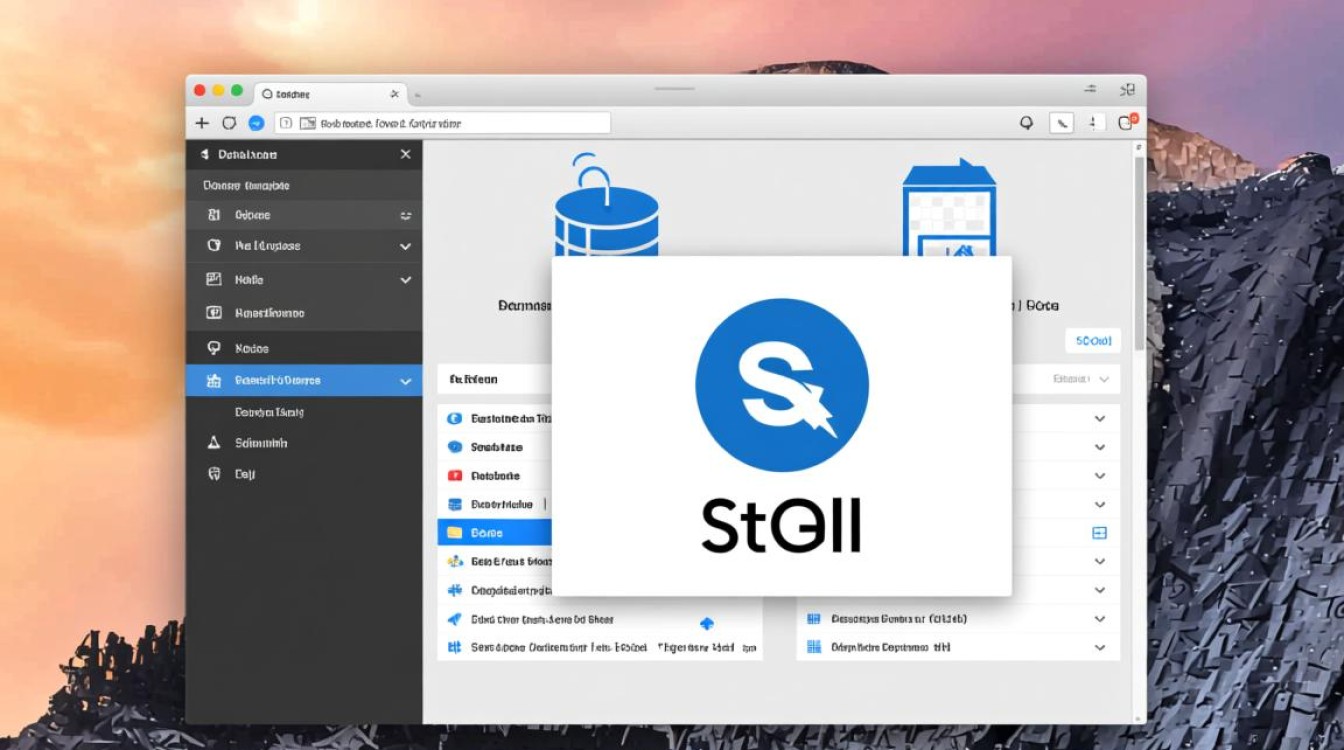Click the blue messenger icon beside address bar
Viewport: 1344px width, 750px height.
coord(256,123)
